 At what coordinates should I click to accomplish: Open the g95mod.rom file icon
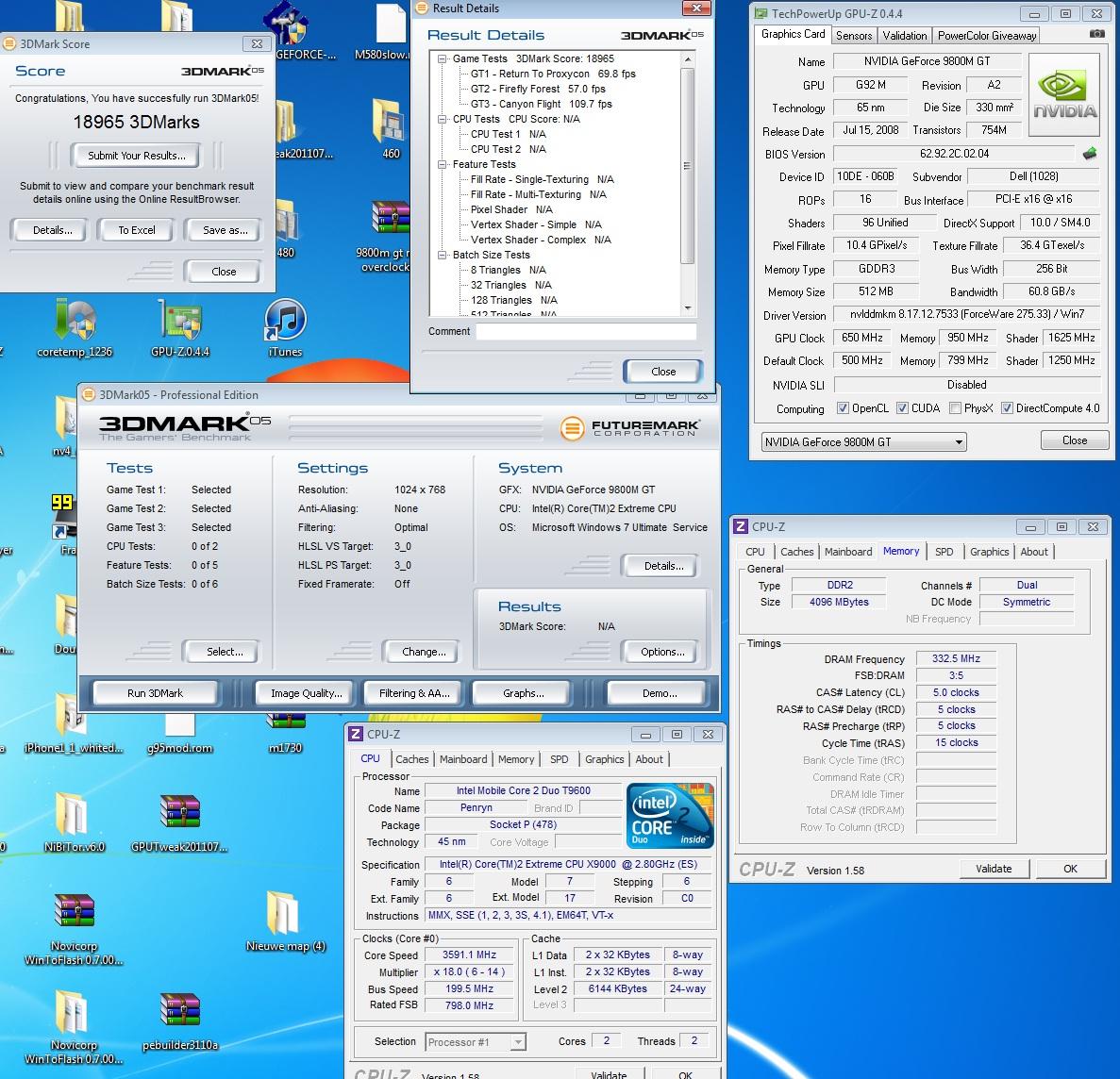[x=179, y=734]
